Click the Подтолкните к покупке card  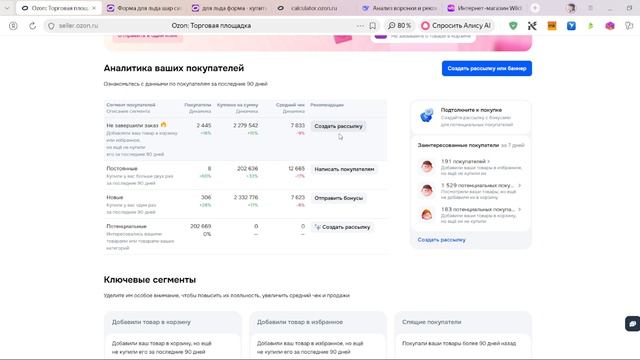click(x=471, y=117)
